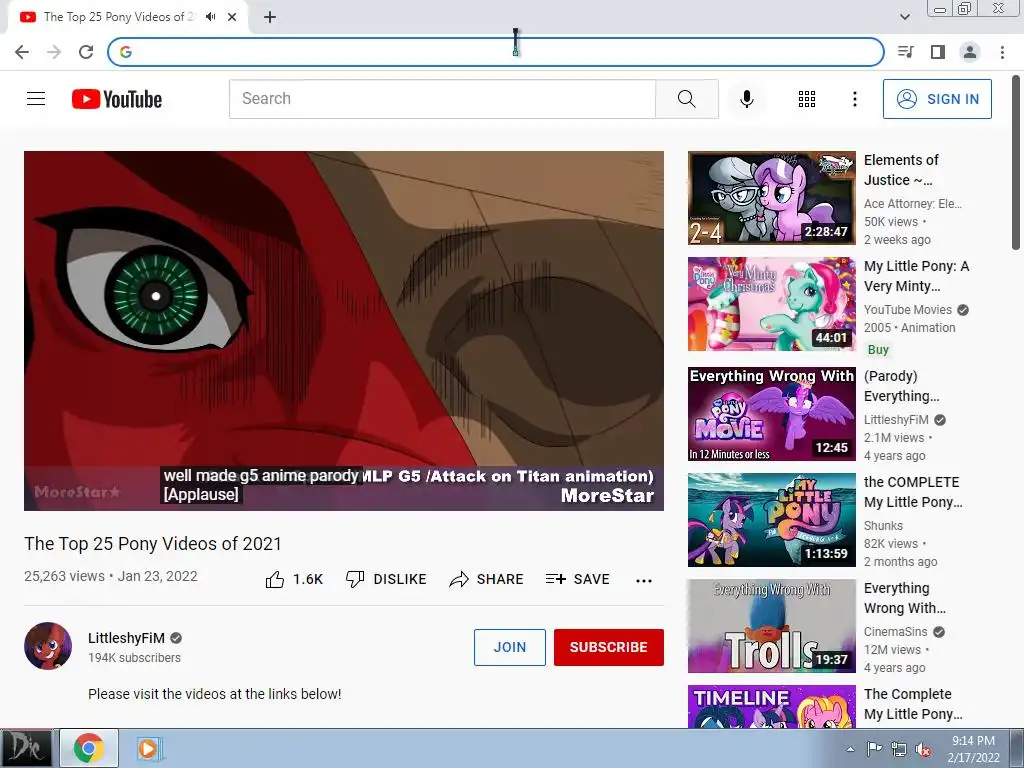Viewport: 1024px width, 768px height.
Task: Start voice search with microphone icon
Action: point(746,99)
